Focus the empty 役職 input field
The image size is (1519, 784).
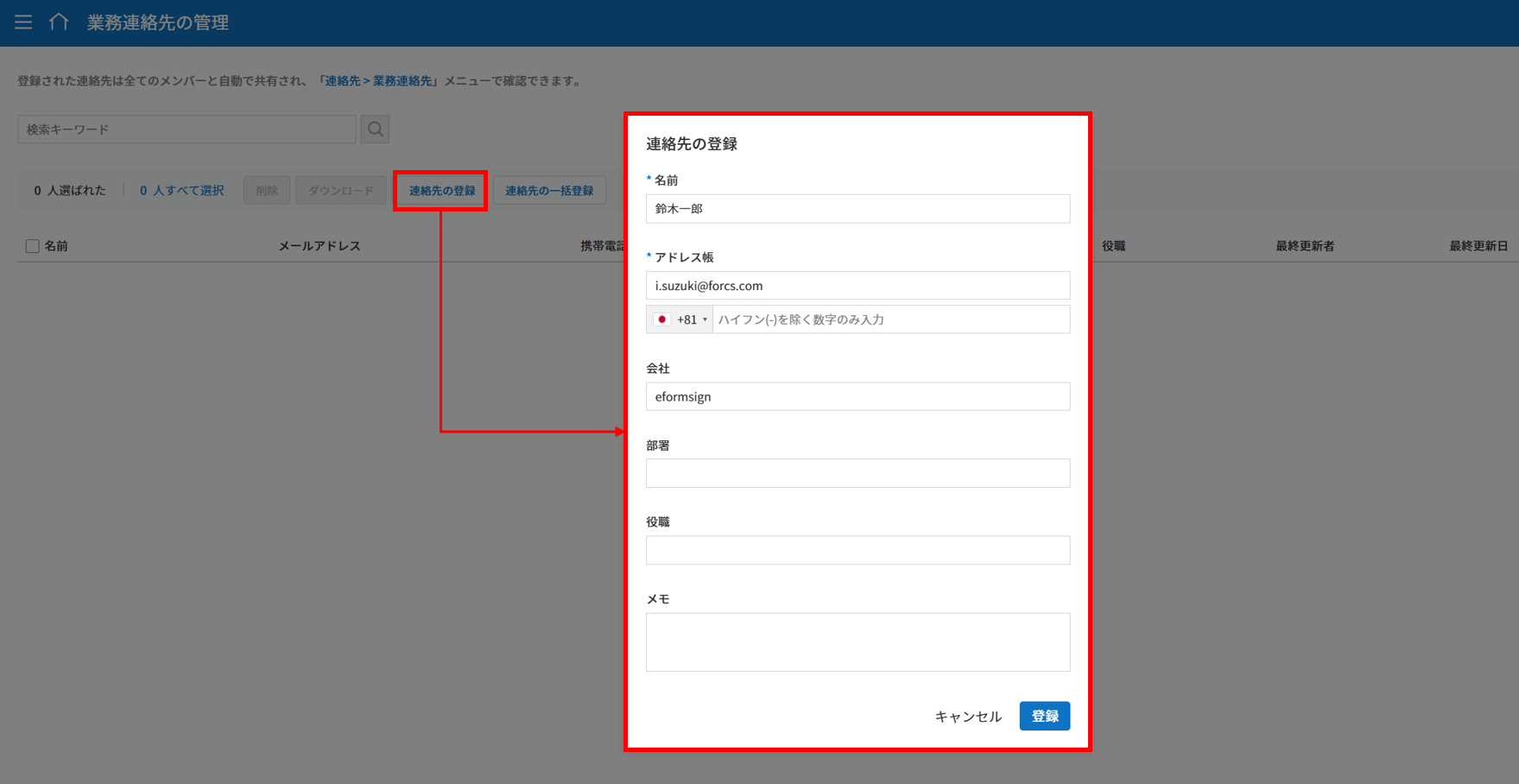coord(858,550)
